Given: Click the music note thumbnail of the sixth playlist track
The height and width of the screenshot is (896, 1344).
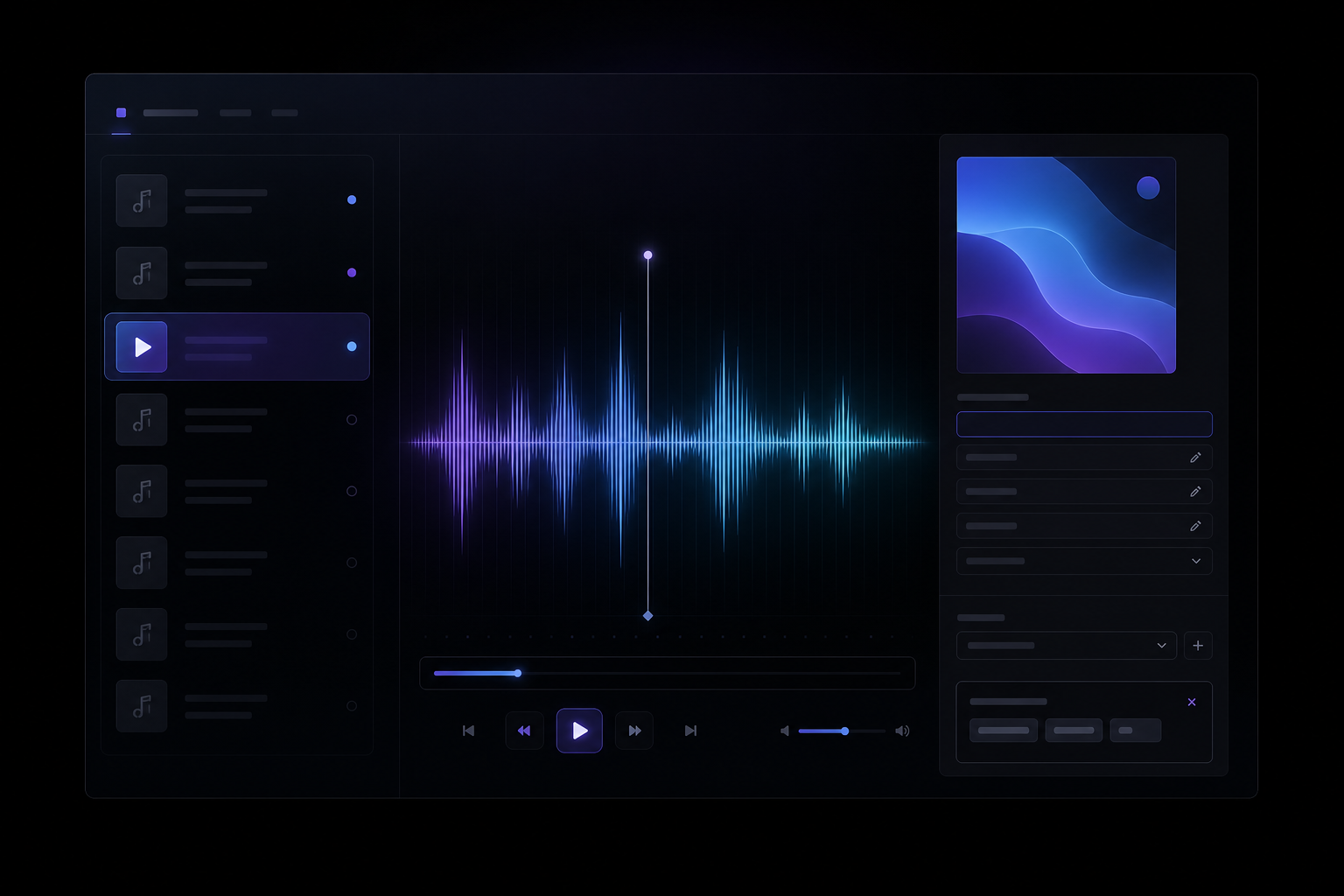Looking at the screenshot, I should click(142, 563).
